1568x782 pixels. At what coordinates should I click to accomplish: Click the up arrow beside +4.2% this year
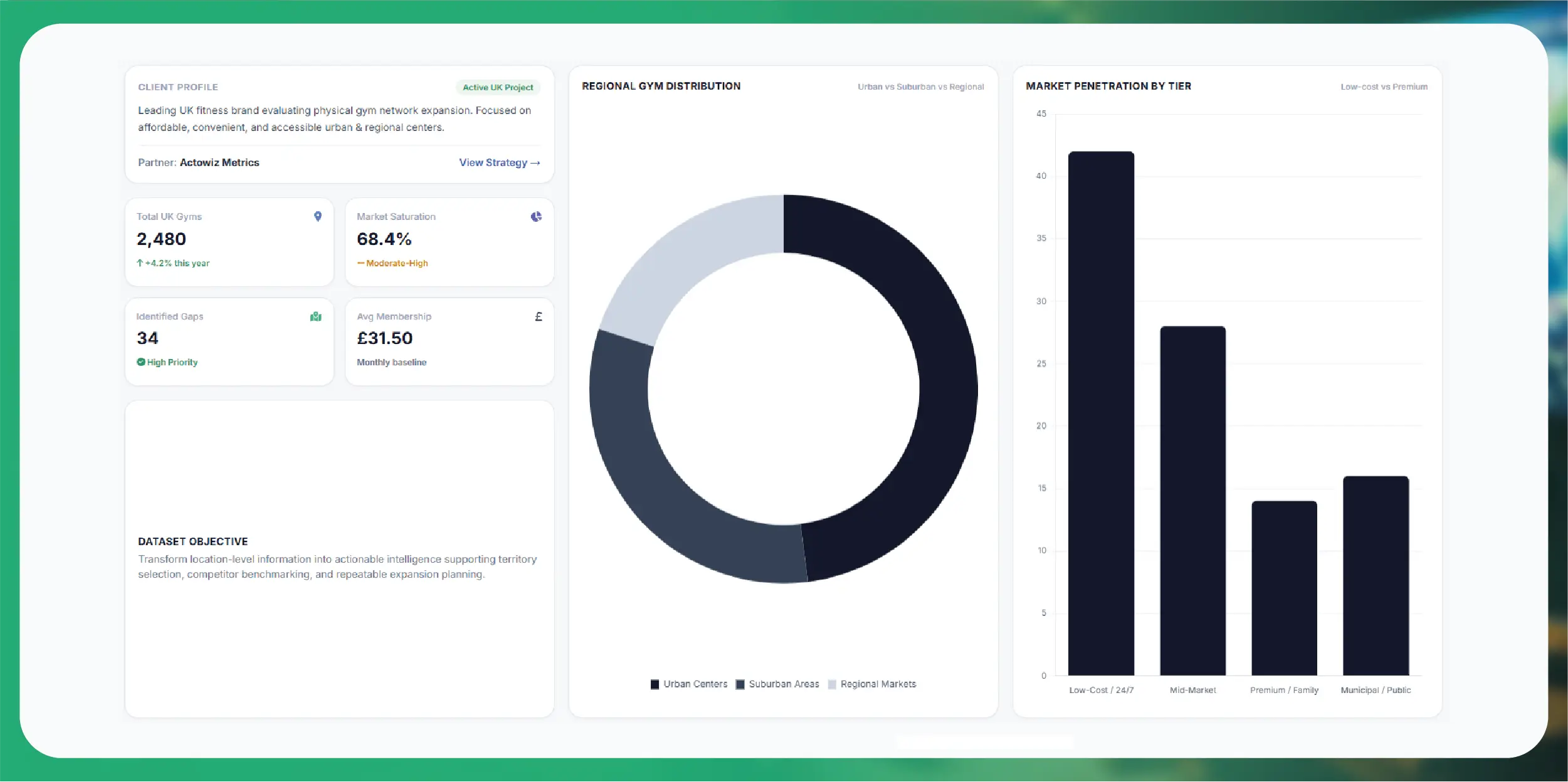pyautogui.click(x=140, y=263)
